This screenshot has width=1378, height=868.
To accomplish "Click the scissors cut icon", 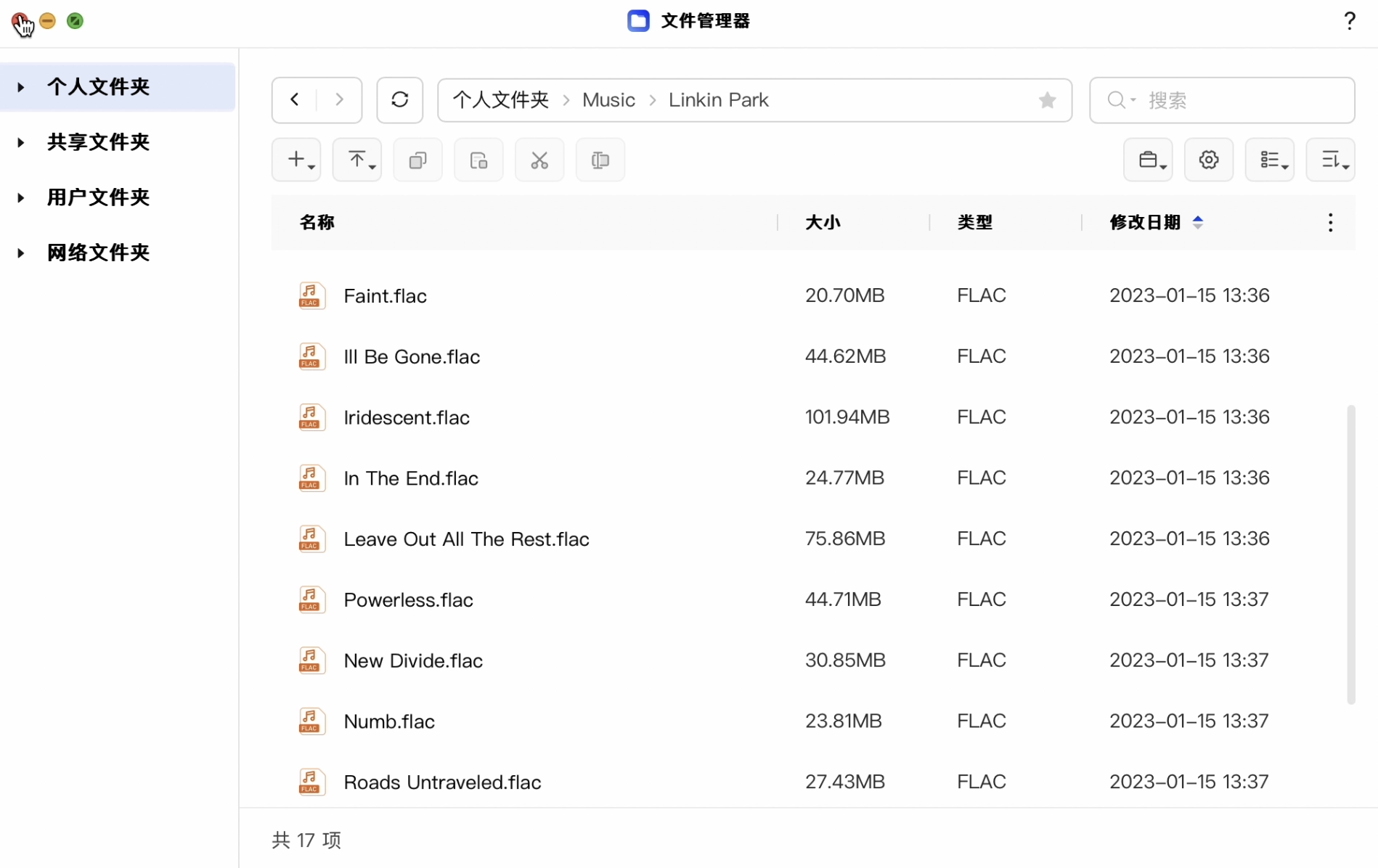I will [539, 160].
